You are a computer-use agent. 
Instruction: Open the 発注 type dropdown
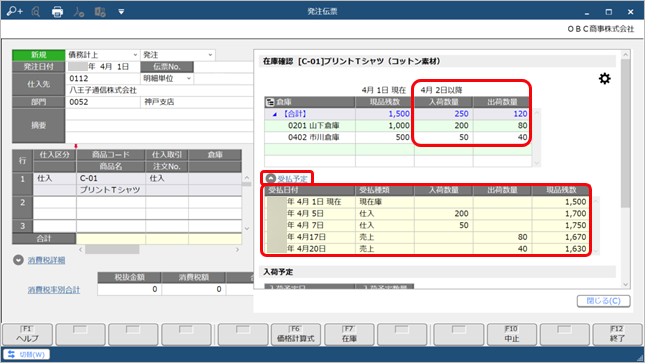pos(210,55)
